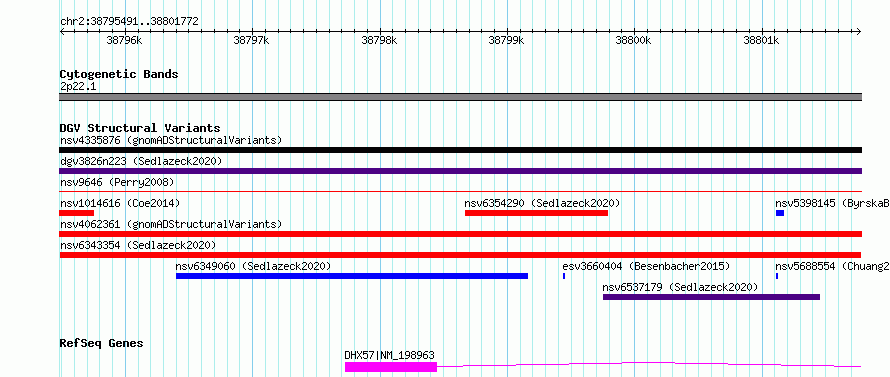Click the tiny nsv5688554 blue marker

[776, 276]
